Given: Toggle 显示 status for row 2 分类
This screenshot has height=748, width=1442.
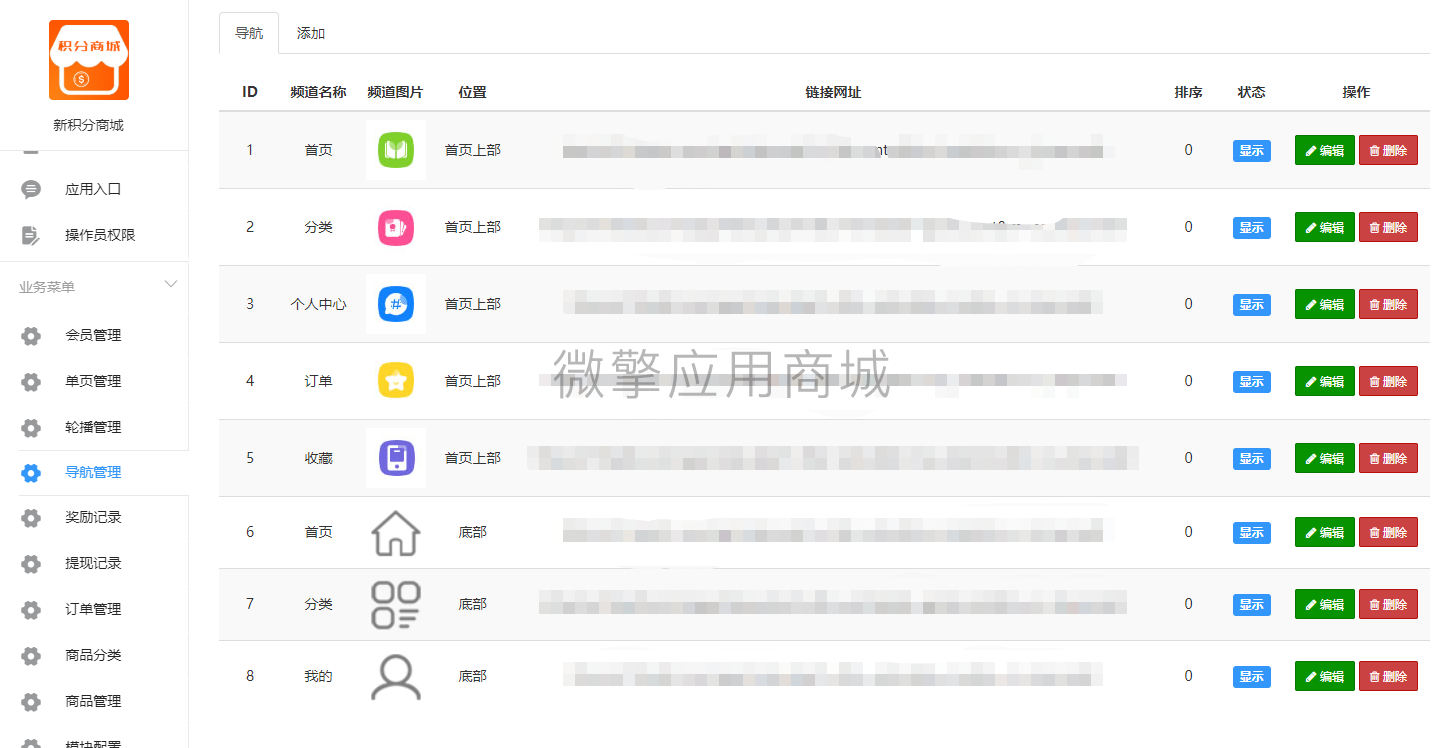Looking at the screenshot, I should [x=1251, y=228].
